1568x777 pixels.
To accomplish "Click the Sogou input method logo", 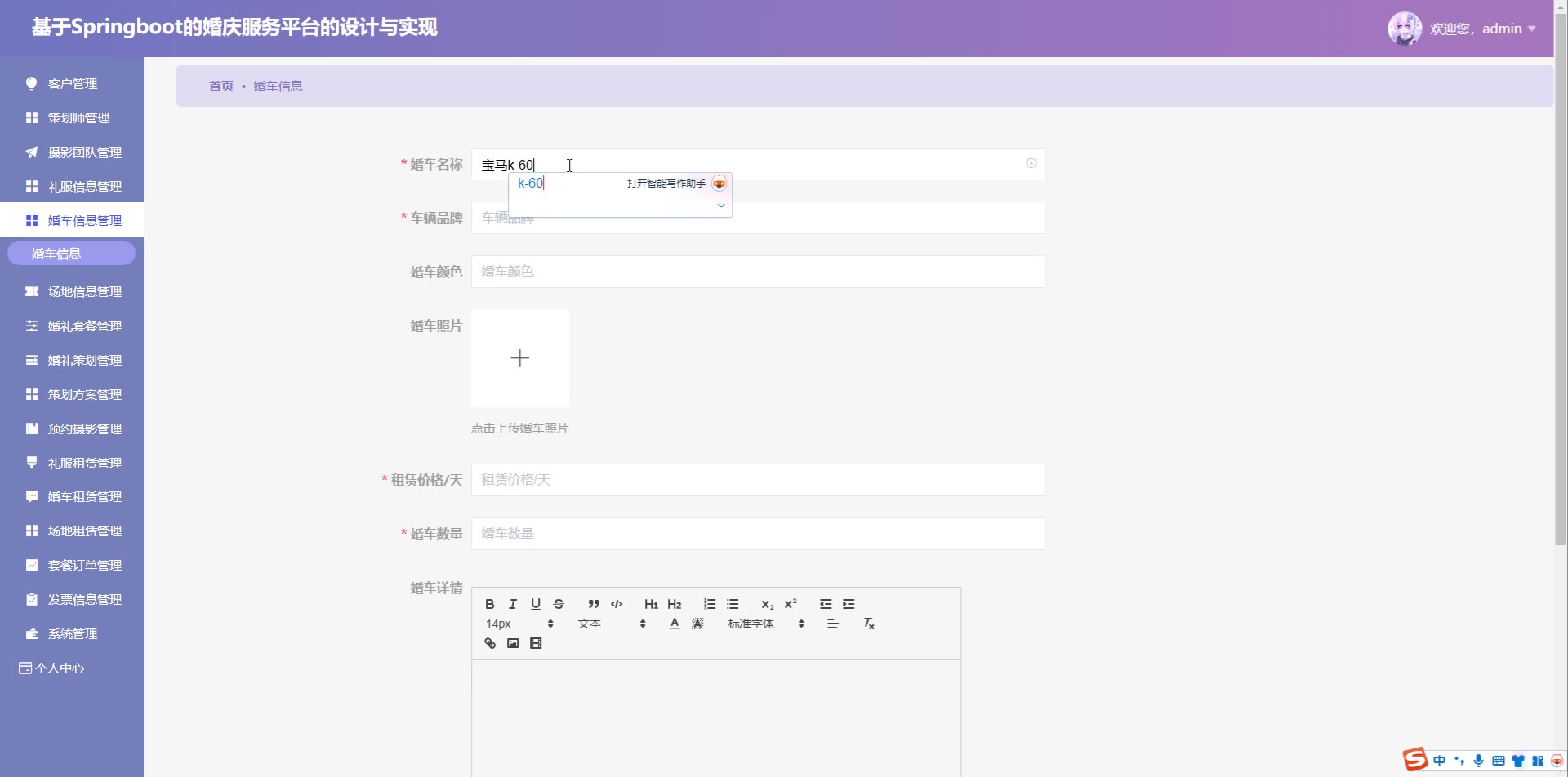I will coord(1415,760).
